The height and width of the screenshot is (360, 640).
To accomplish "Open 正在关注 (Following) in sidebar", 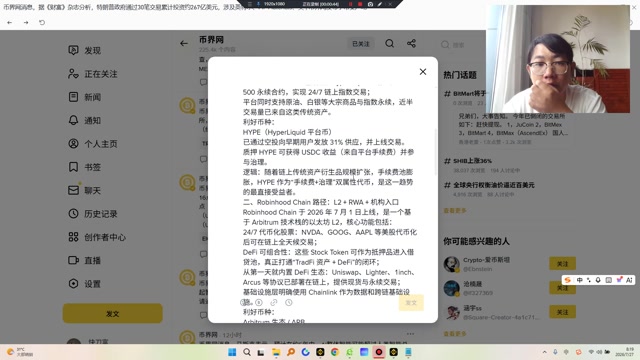I will [93, 74].
